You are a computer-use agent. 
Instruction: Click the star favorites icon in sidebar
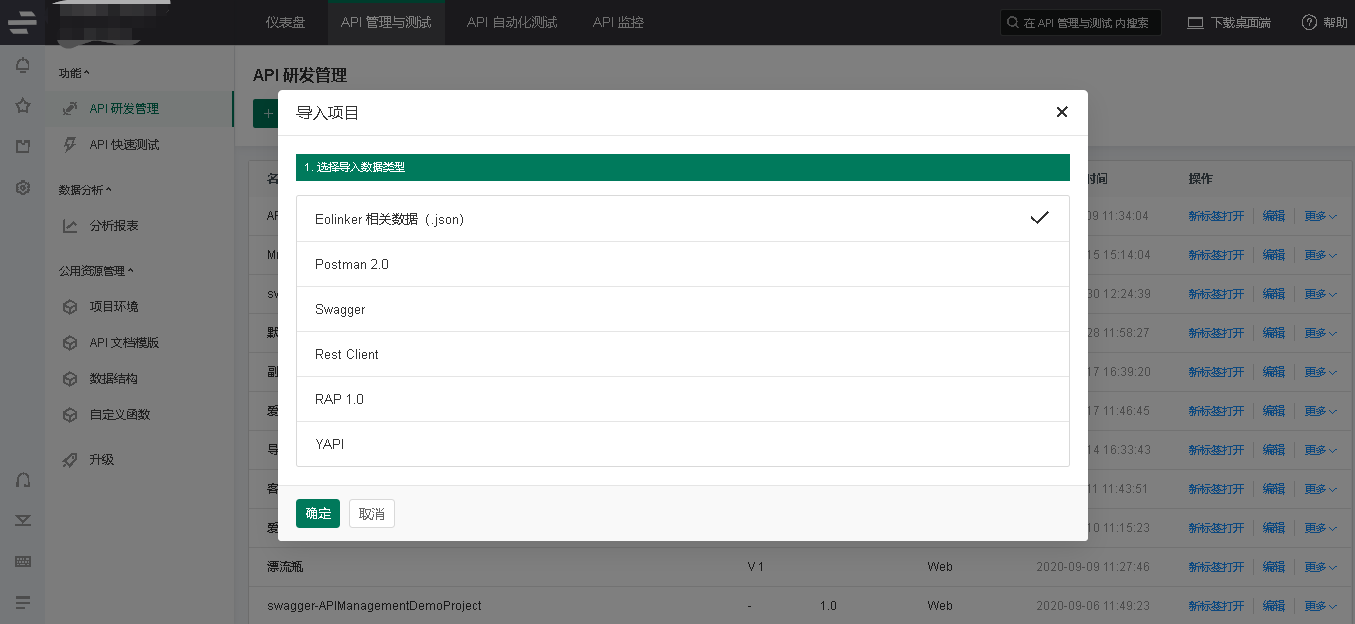pyautogui.click(x=22, y=106)
